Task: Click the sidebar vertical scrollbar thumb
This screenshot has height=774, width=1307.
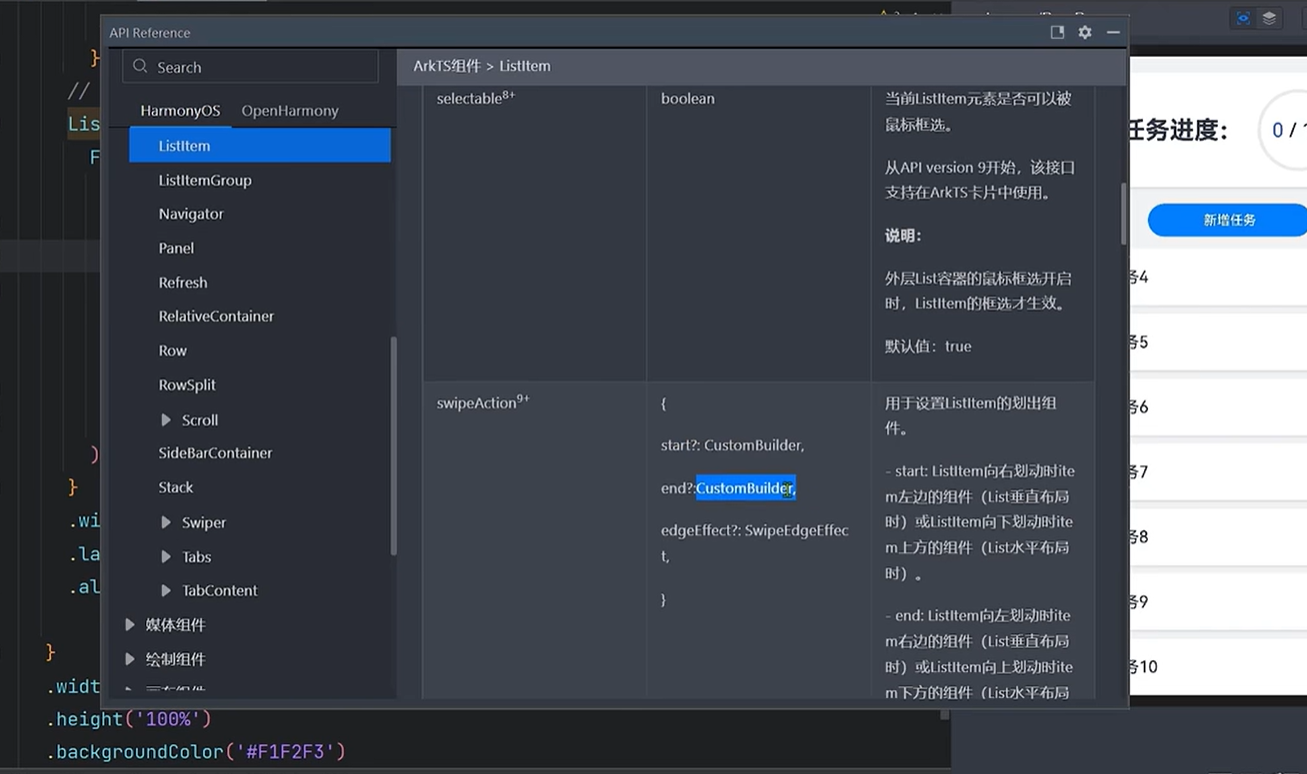Action: coord(393,445)
